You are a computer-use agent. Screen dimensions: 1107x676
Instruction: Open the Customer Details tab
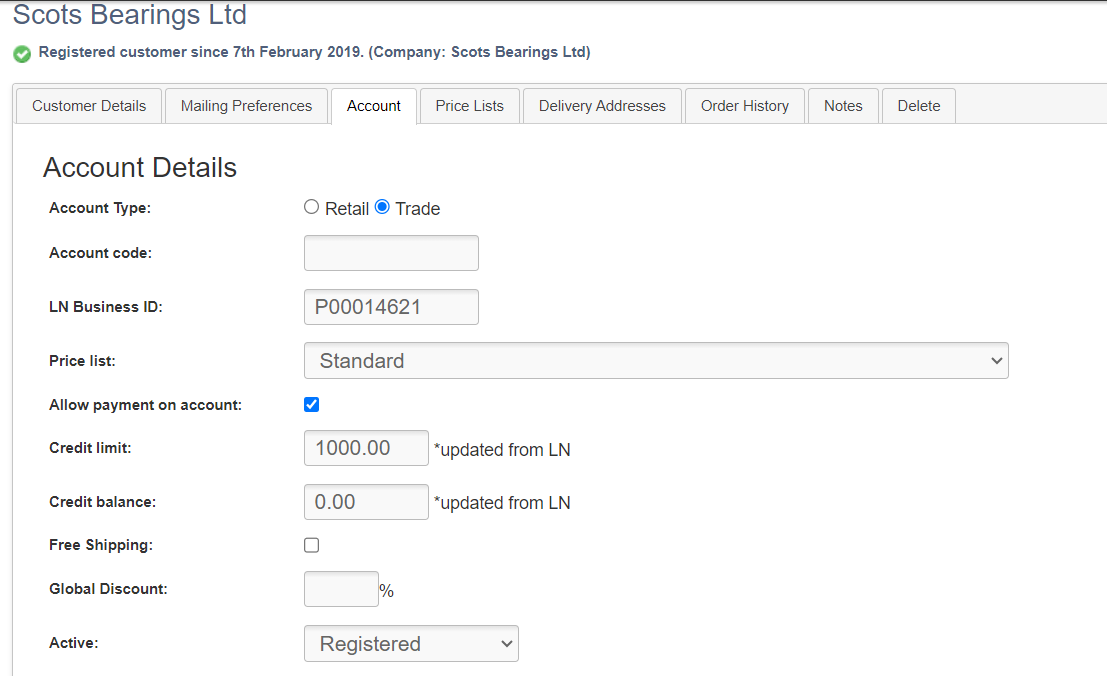(89, 106)
